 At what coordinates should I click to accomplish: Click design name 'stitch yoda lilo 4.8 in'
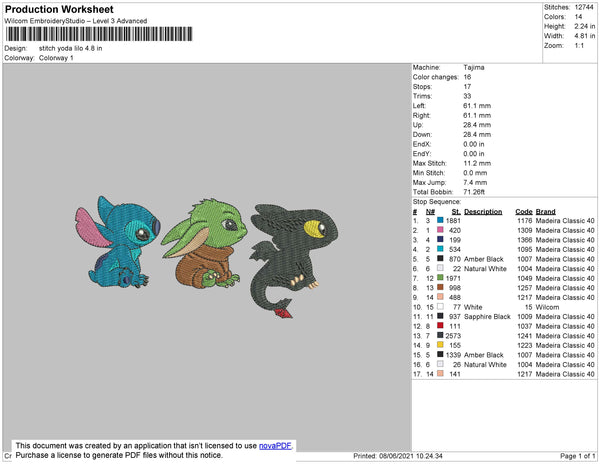coord(70,49)
